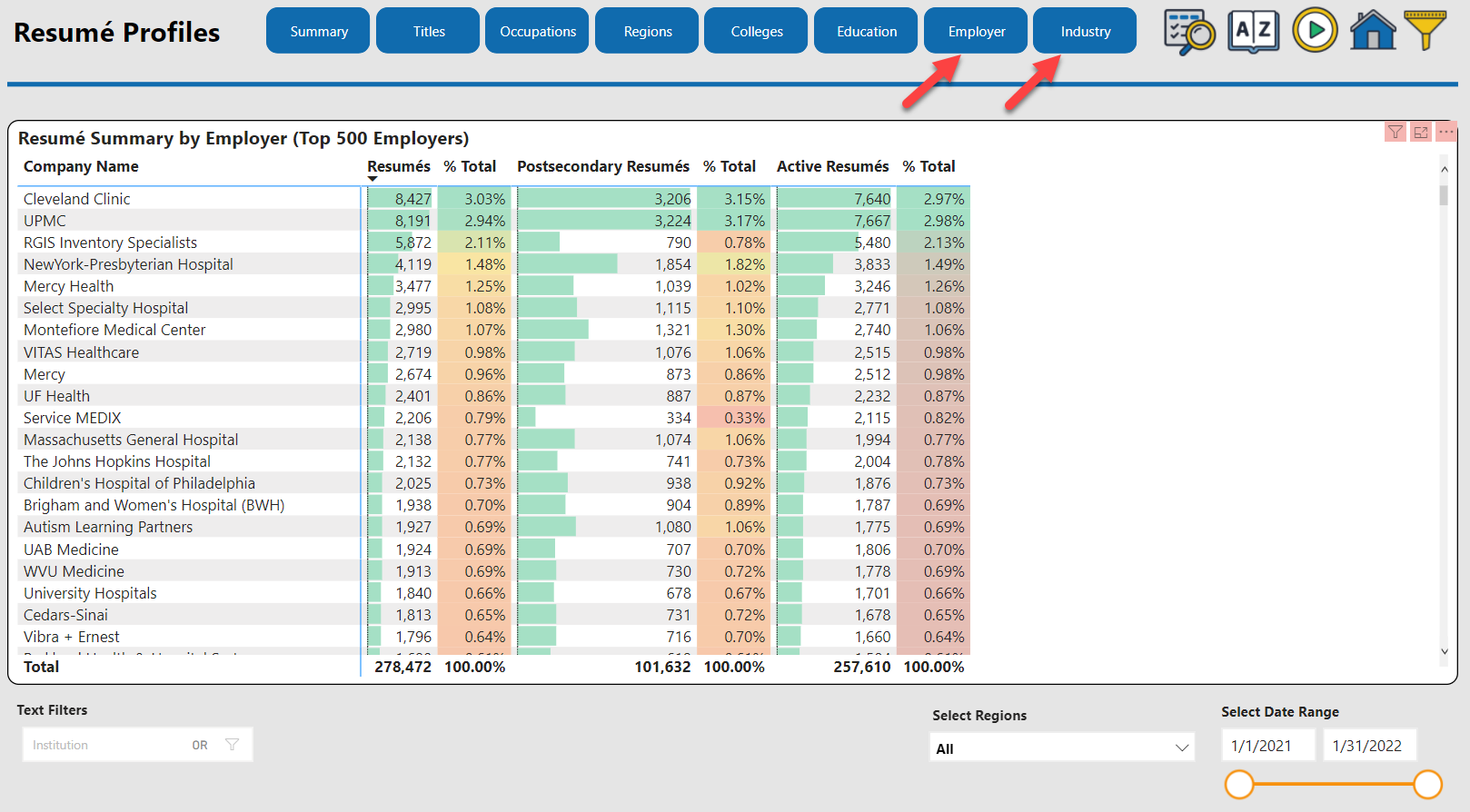Click the University Hospitals entry
Screen dimensions: 1470x812
tap(90, 593)
